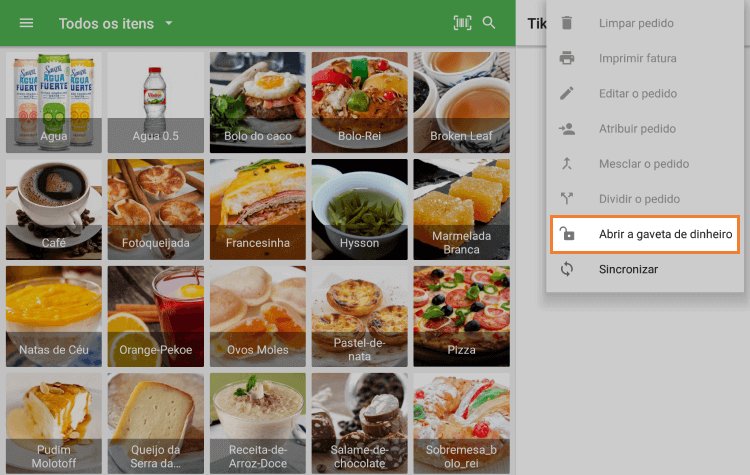Add the Fotoqueijada item

[156, 210]
